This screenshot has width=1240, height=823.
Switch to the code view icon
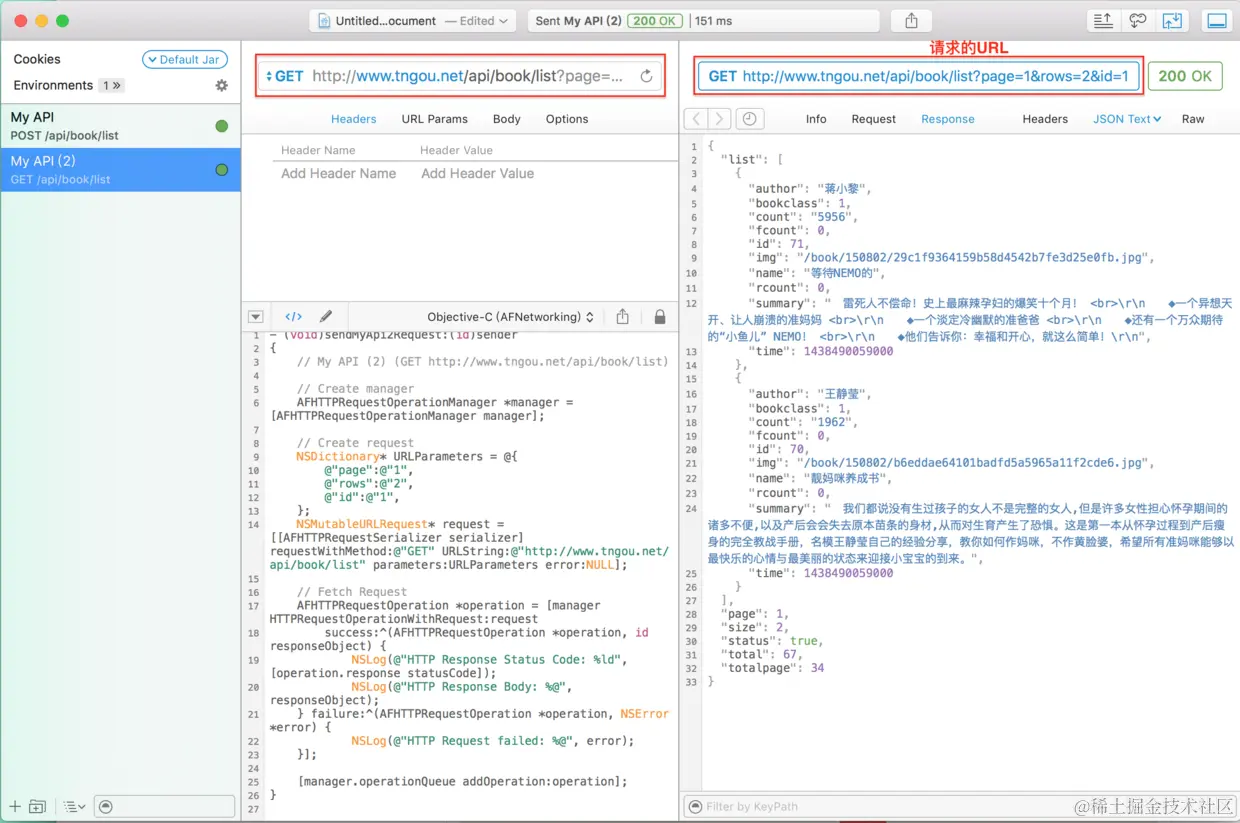pos(293,316)
